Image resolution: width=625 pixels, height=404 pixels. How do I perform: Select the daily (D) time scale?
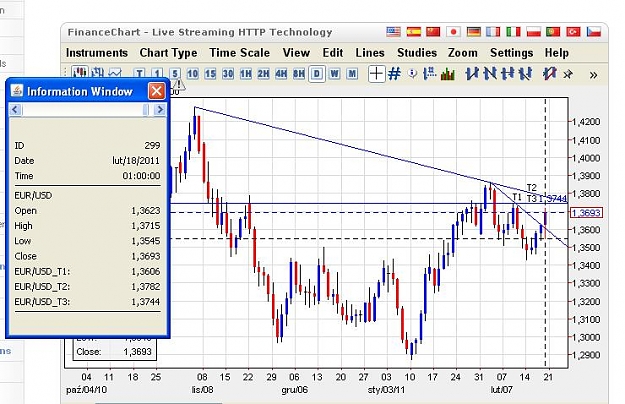[316, 74]
